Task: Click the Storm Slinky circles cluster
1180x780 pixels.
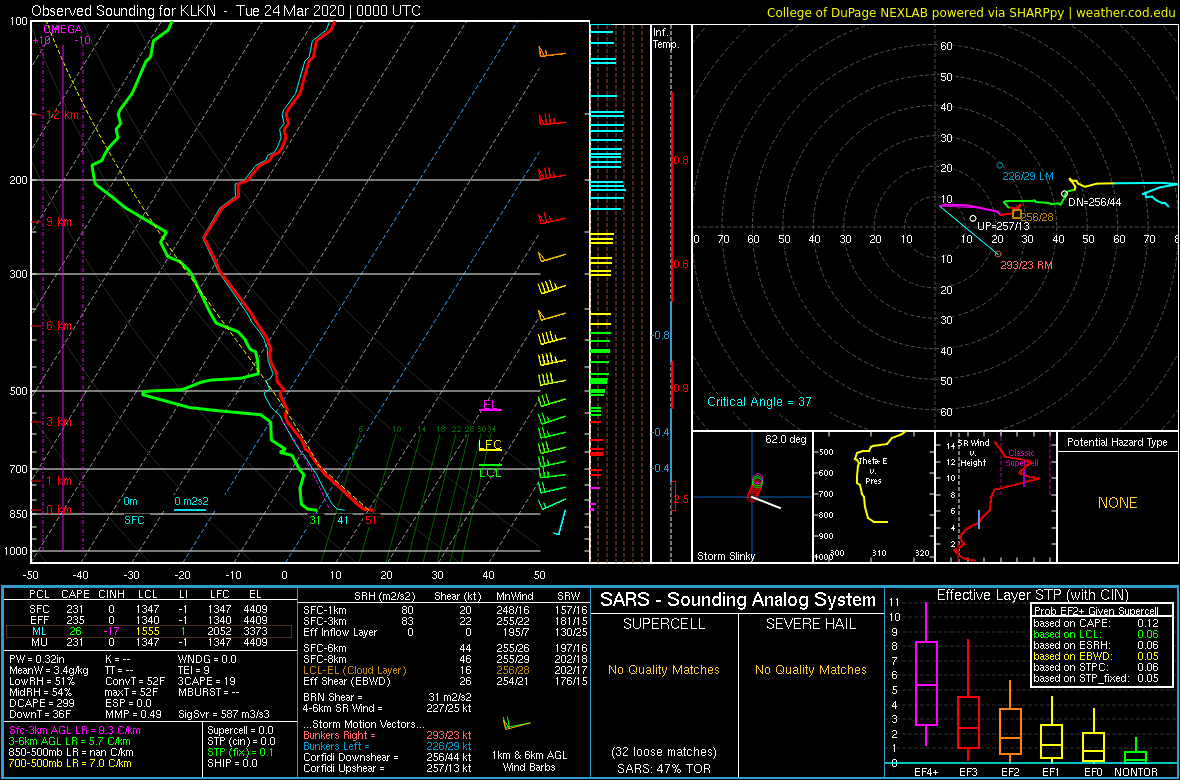Action: (756, 486)
